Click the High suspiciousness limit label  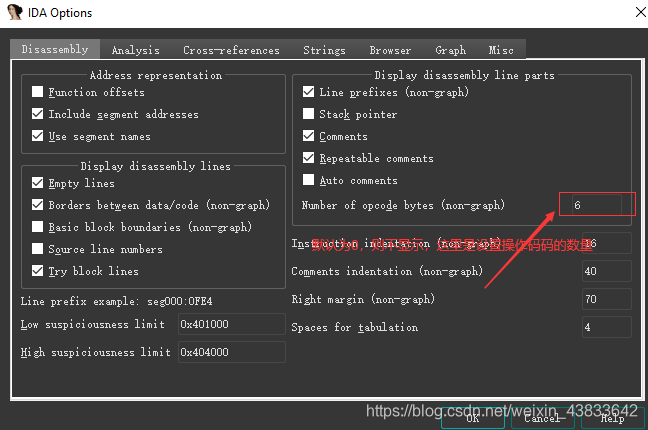tap(95, 352)
